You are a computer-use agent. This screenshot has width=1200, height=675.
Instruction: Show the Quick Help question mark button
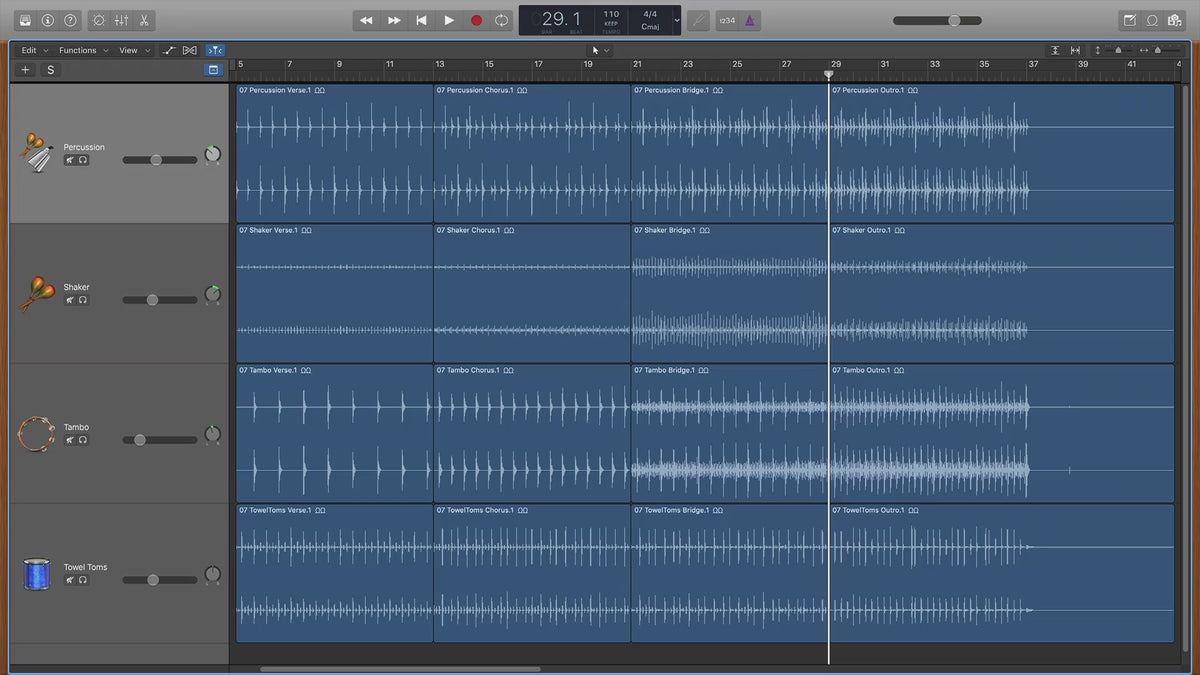point(70,20)
